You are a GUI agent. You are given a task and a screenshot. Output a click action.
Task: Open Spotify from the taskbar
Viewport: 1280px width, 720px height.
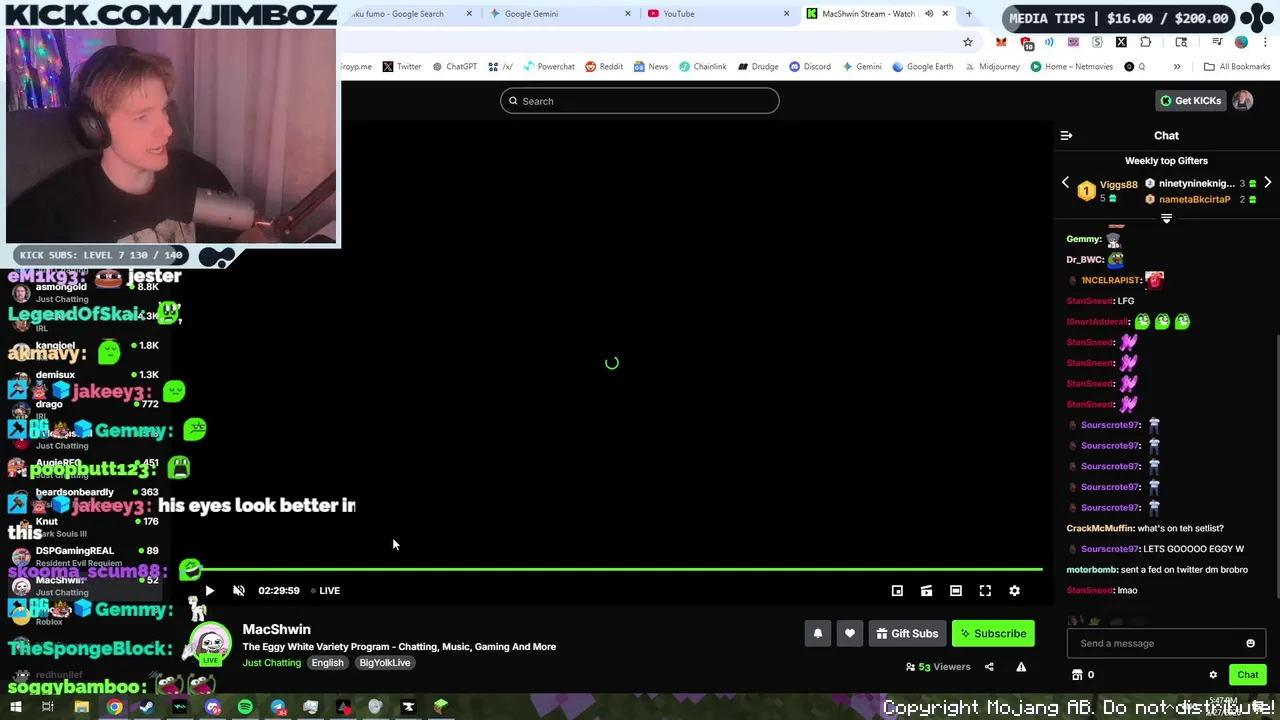click(x=245, y=707)
